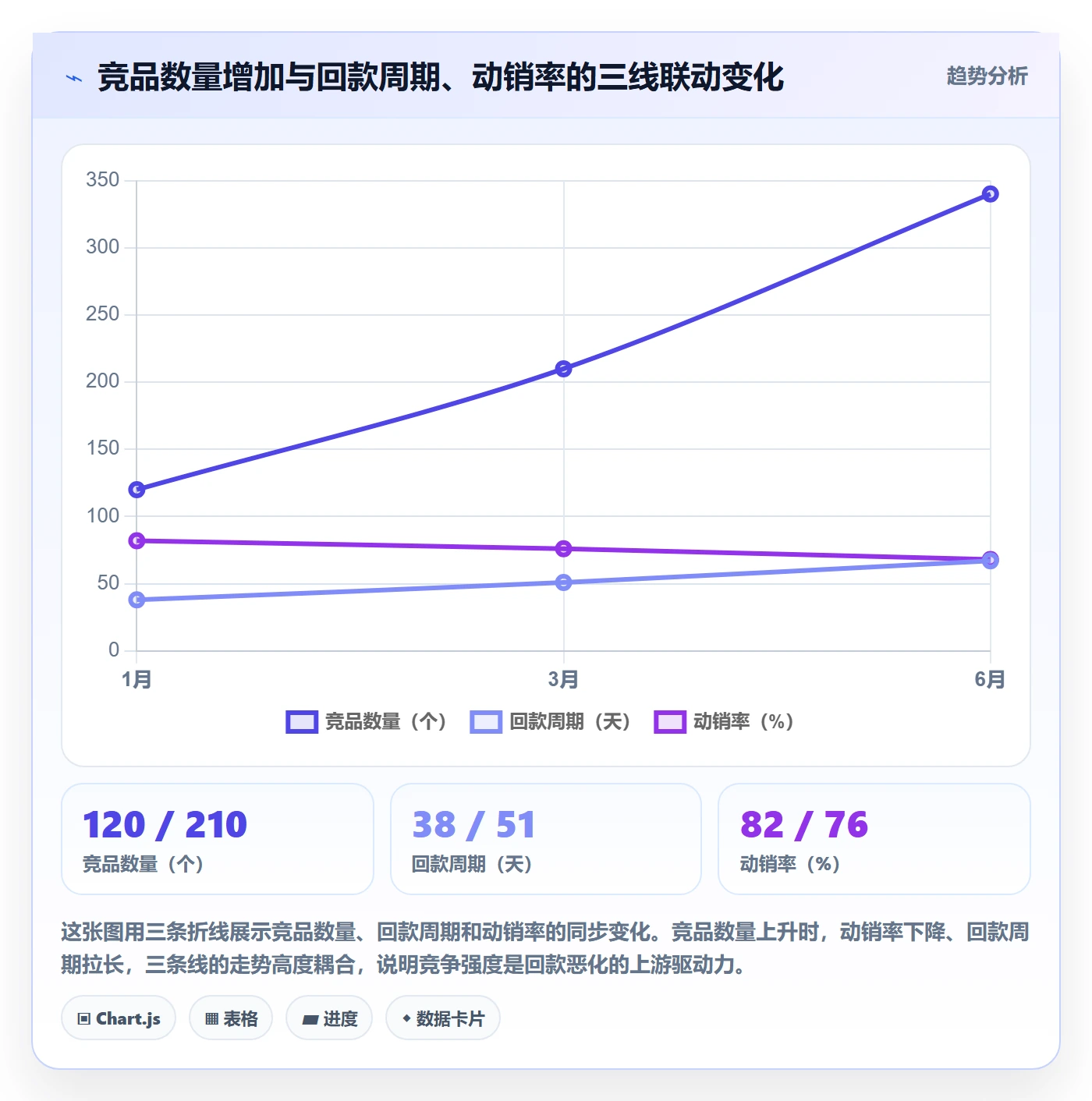Viewport: 1092px width, 1101px height.
Task: Open the 38 / 51 回款周期 stat card
Action: click(x=546, y=839)
